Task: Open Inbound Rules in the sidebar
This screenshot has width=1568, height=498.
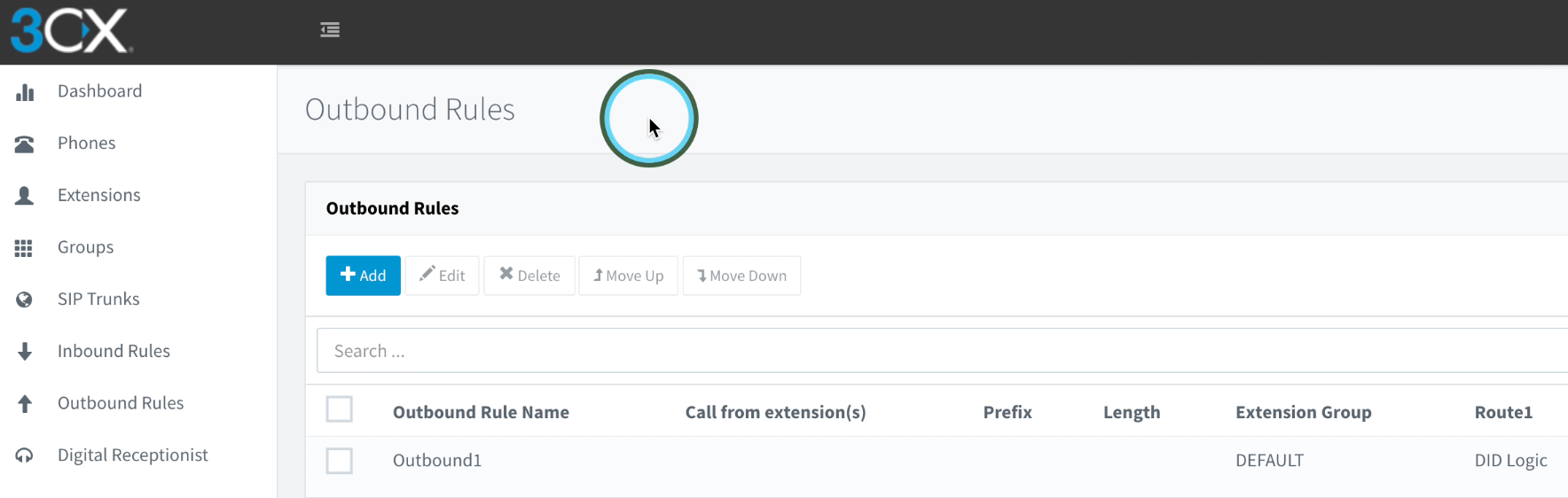Action: (x=114, y=351)
